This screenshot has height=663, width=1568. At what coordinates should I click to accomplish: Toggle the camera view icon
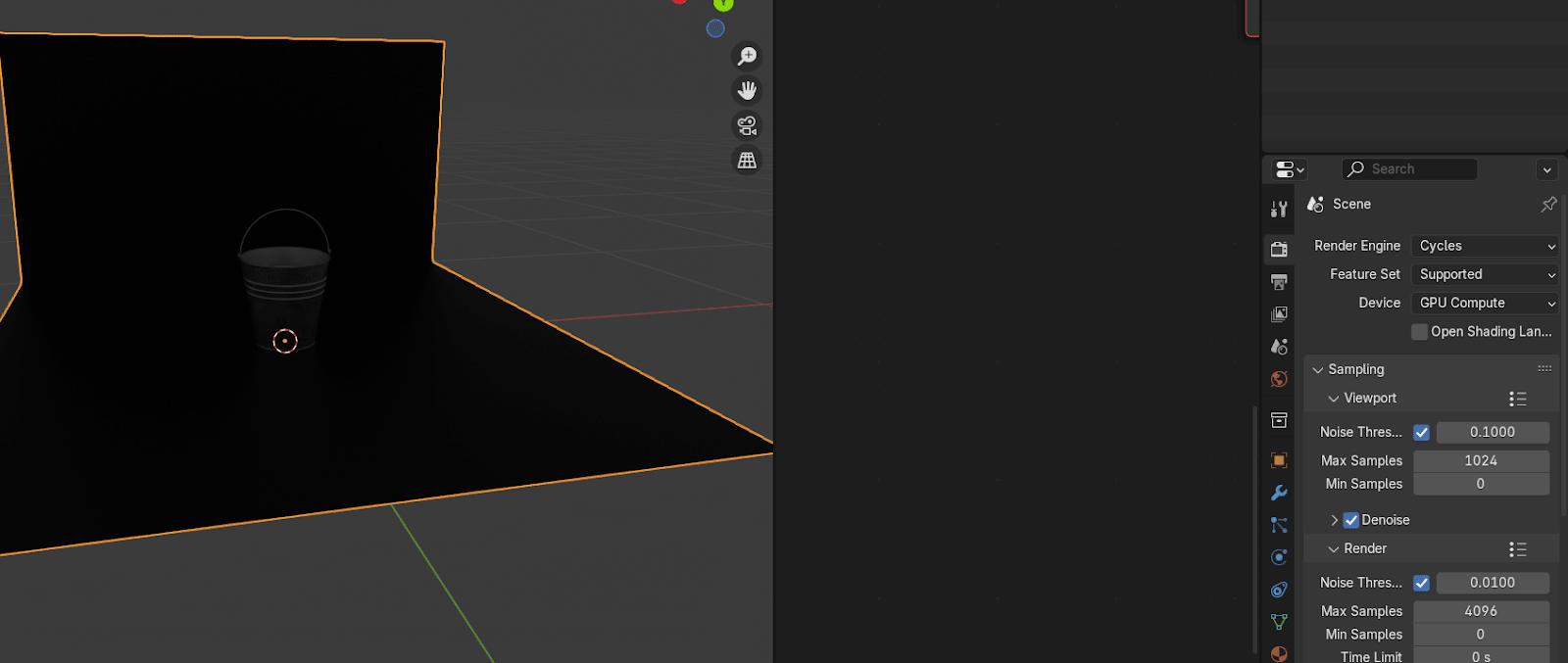[747, 125]
